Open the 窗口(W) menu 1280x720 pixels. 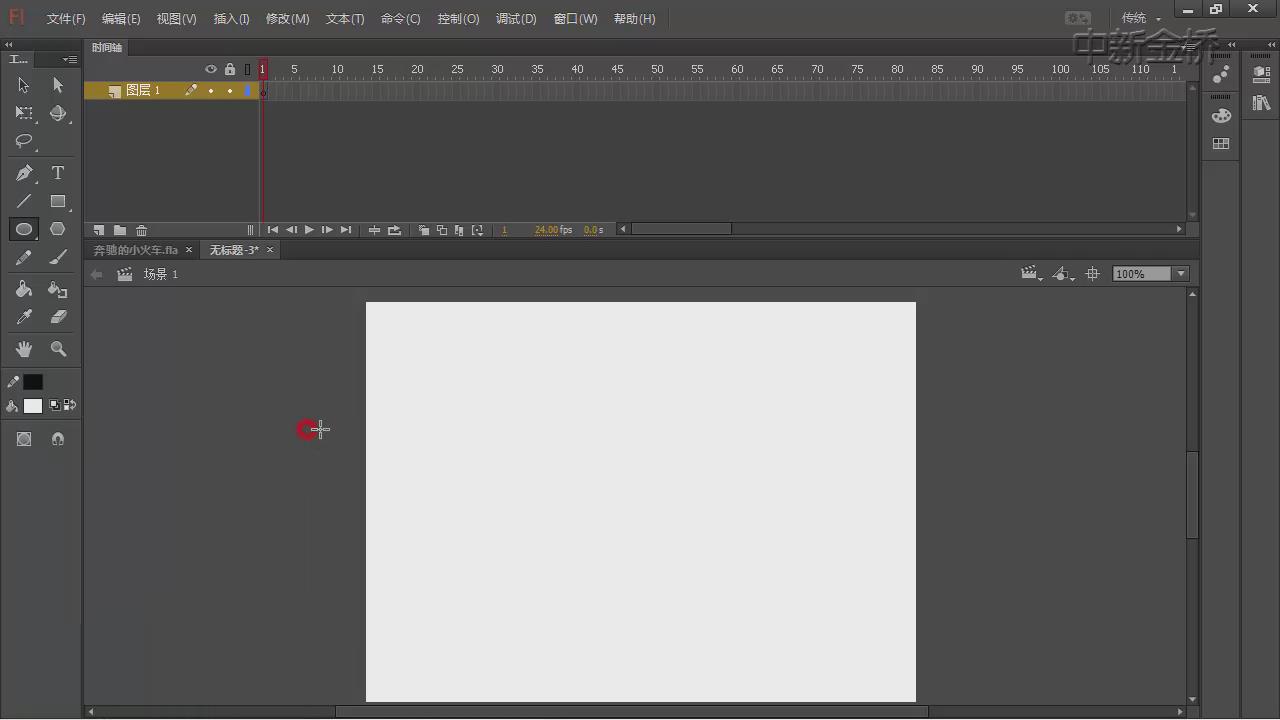575,19
